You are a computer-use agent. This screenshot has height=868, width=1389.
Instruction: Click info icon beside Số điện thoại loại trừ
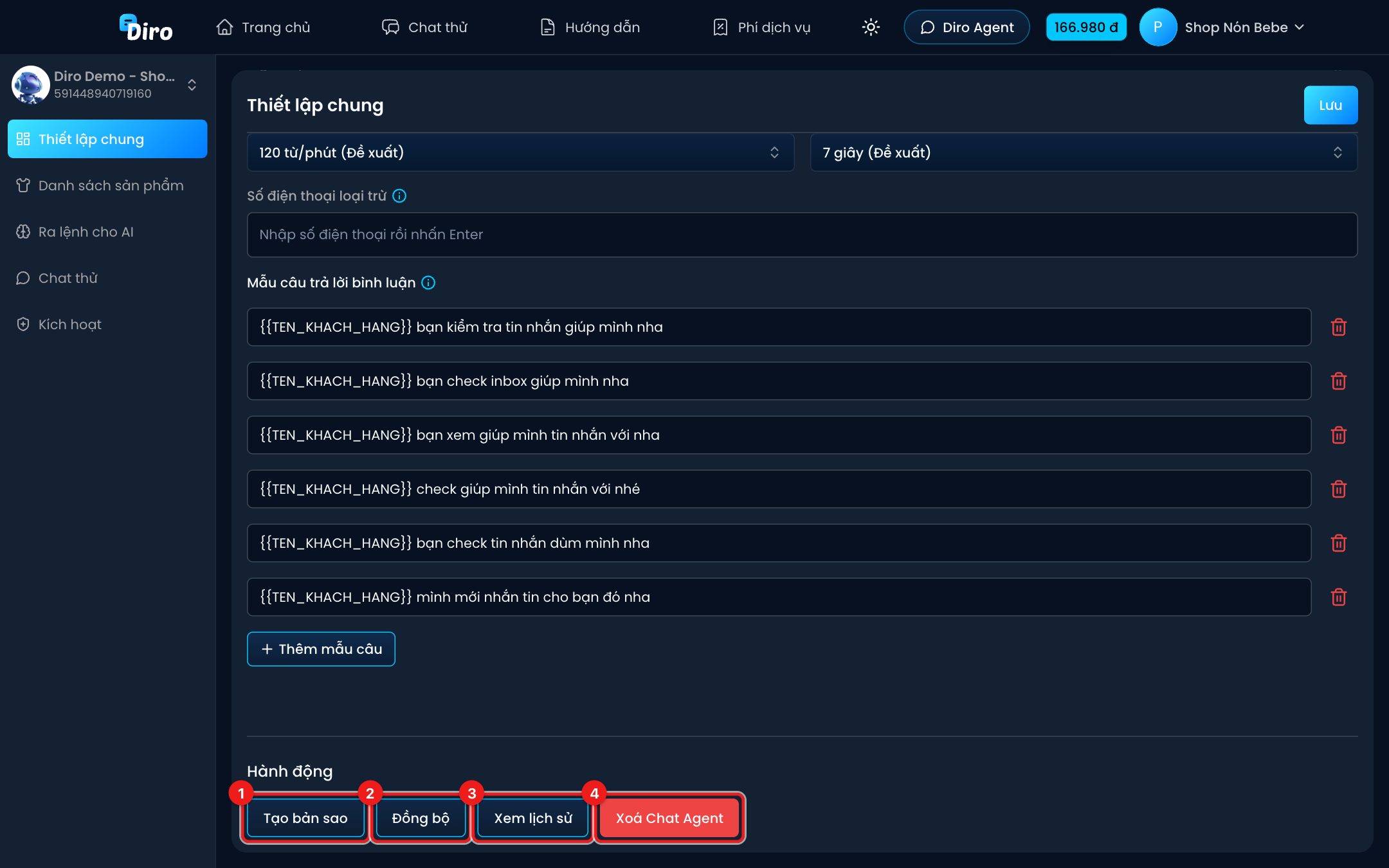click(399, 196)
